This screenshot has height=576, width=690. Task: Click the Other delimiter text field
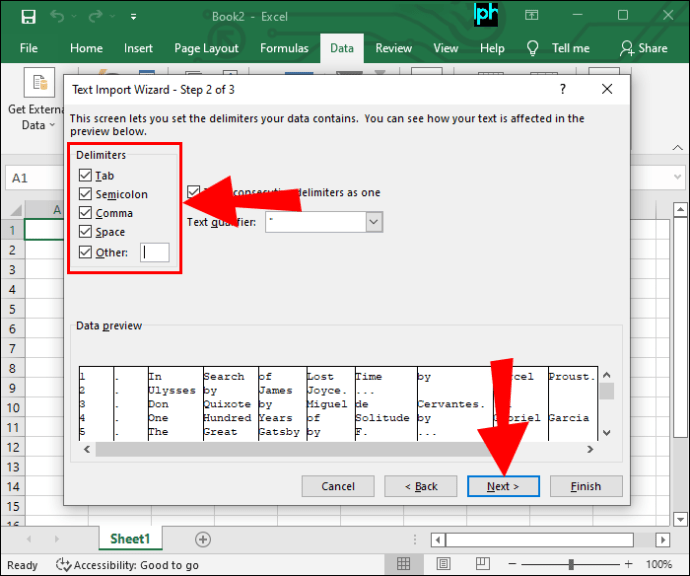point(154,253)
